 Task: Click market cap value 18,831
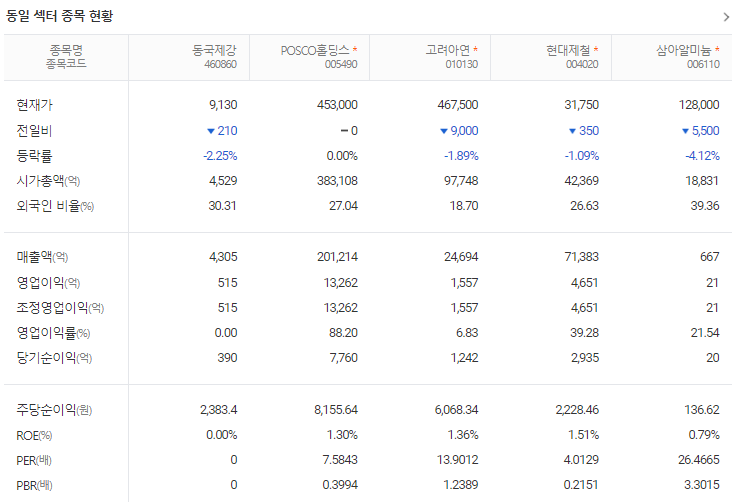[x=702, y=181]
